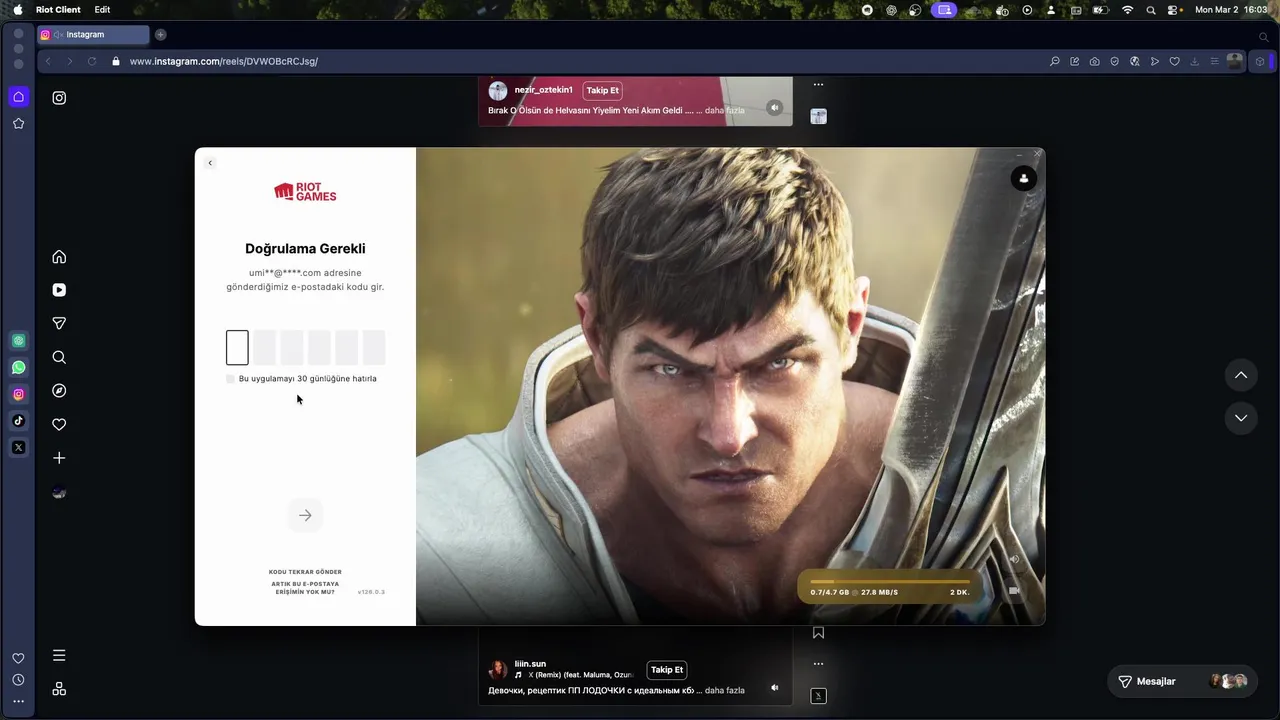Open browser bookmarks star in sidebar
The height and width of the screenshot is (720, 1280).
point(18,124)
